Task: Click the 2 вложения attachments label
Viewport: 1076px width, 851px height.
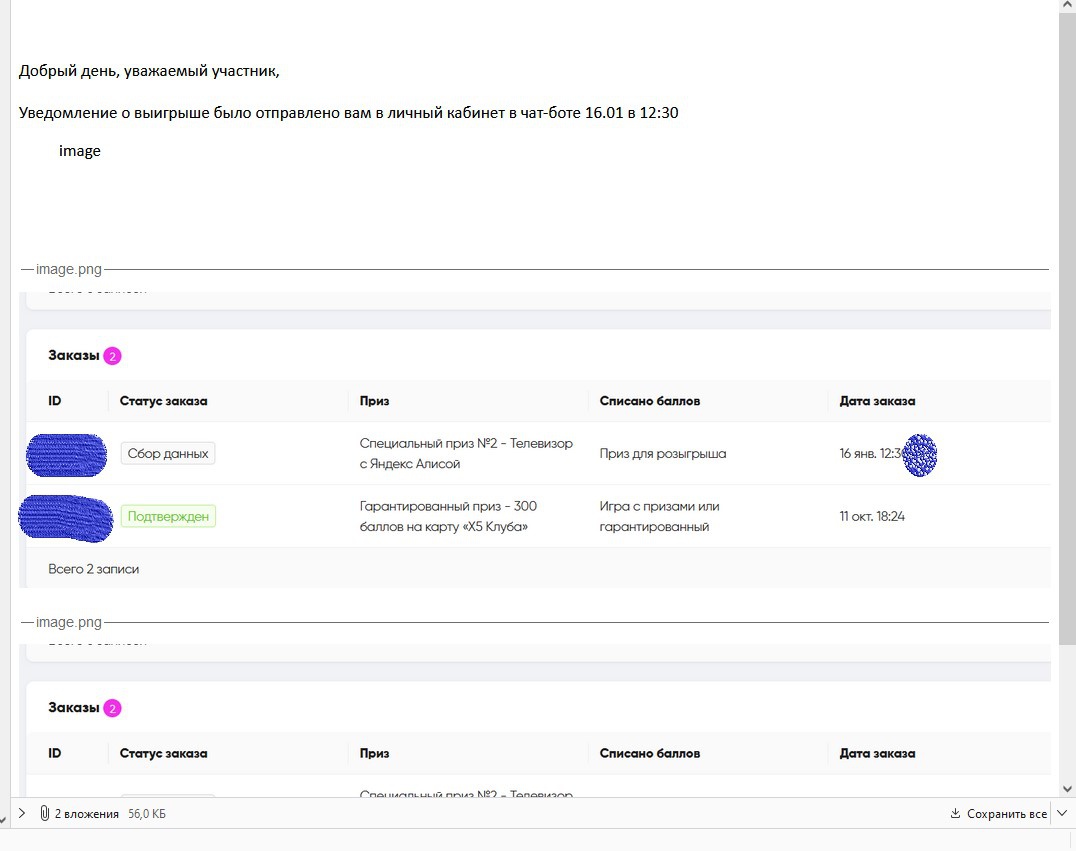Action: (x=86, y=814)
